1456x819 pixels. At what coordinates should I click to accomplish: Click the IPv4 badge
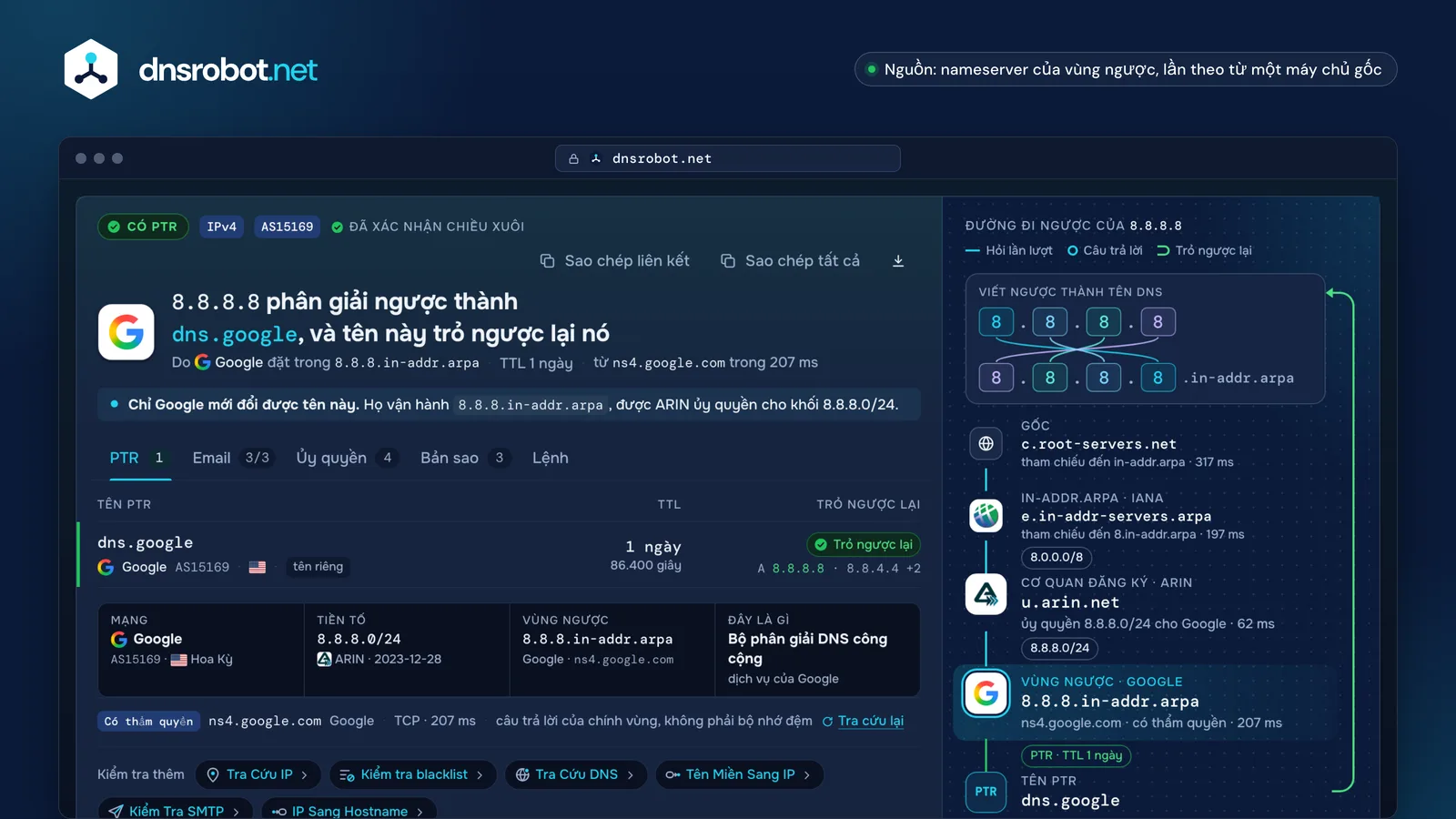click(x=221, y=227)
